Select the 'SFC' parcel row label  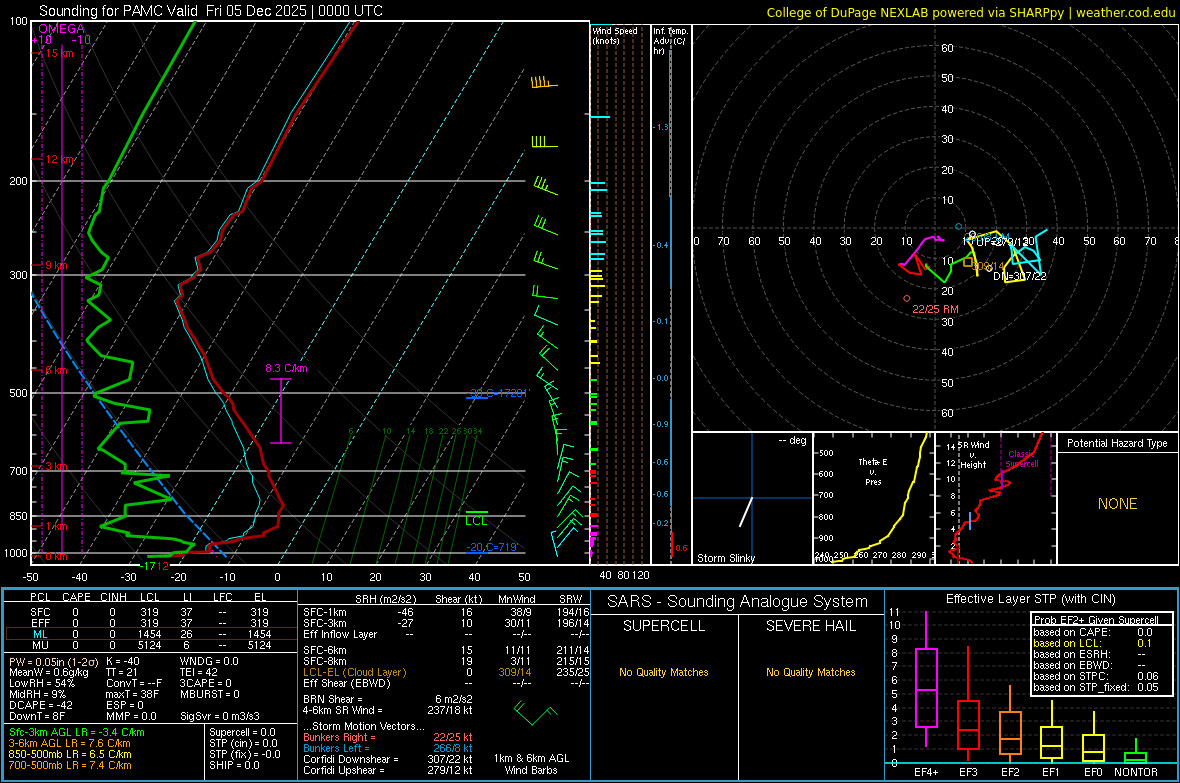(x=40, y=612)
